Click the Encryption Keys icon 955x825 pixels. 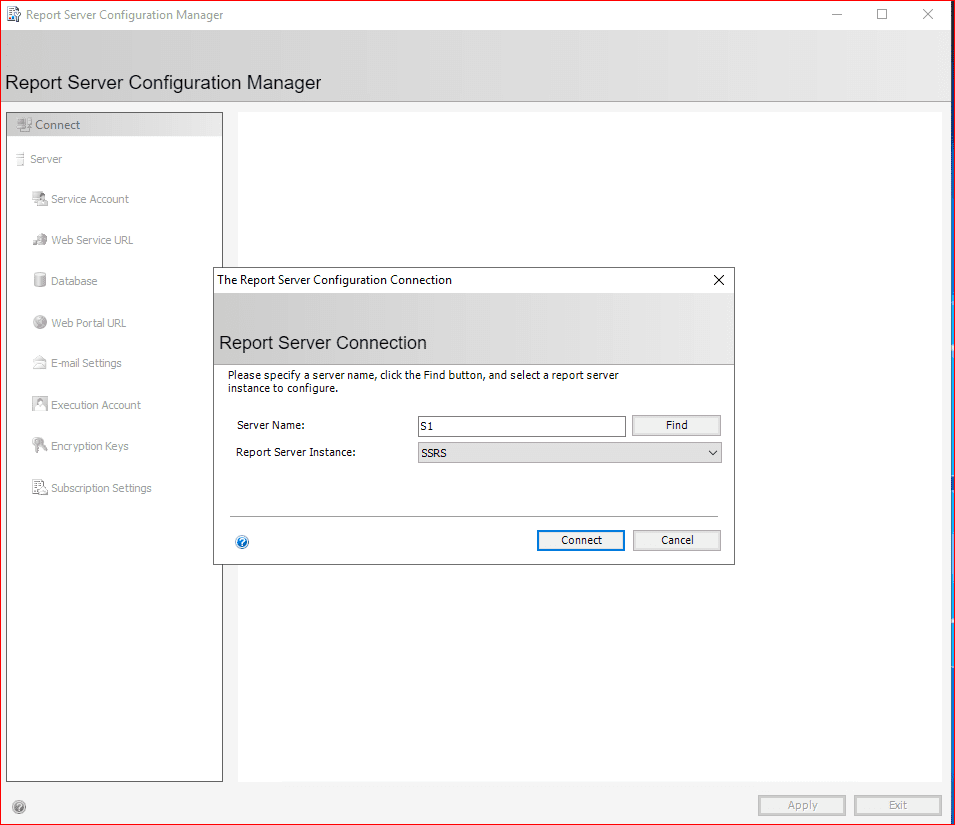pyautogui.click(x=40, y=446)
